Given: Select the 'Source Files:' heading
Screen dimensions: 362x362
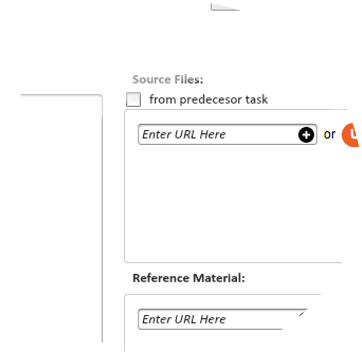Looking at the screenshot, I should pos(168,80).
